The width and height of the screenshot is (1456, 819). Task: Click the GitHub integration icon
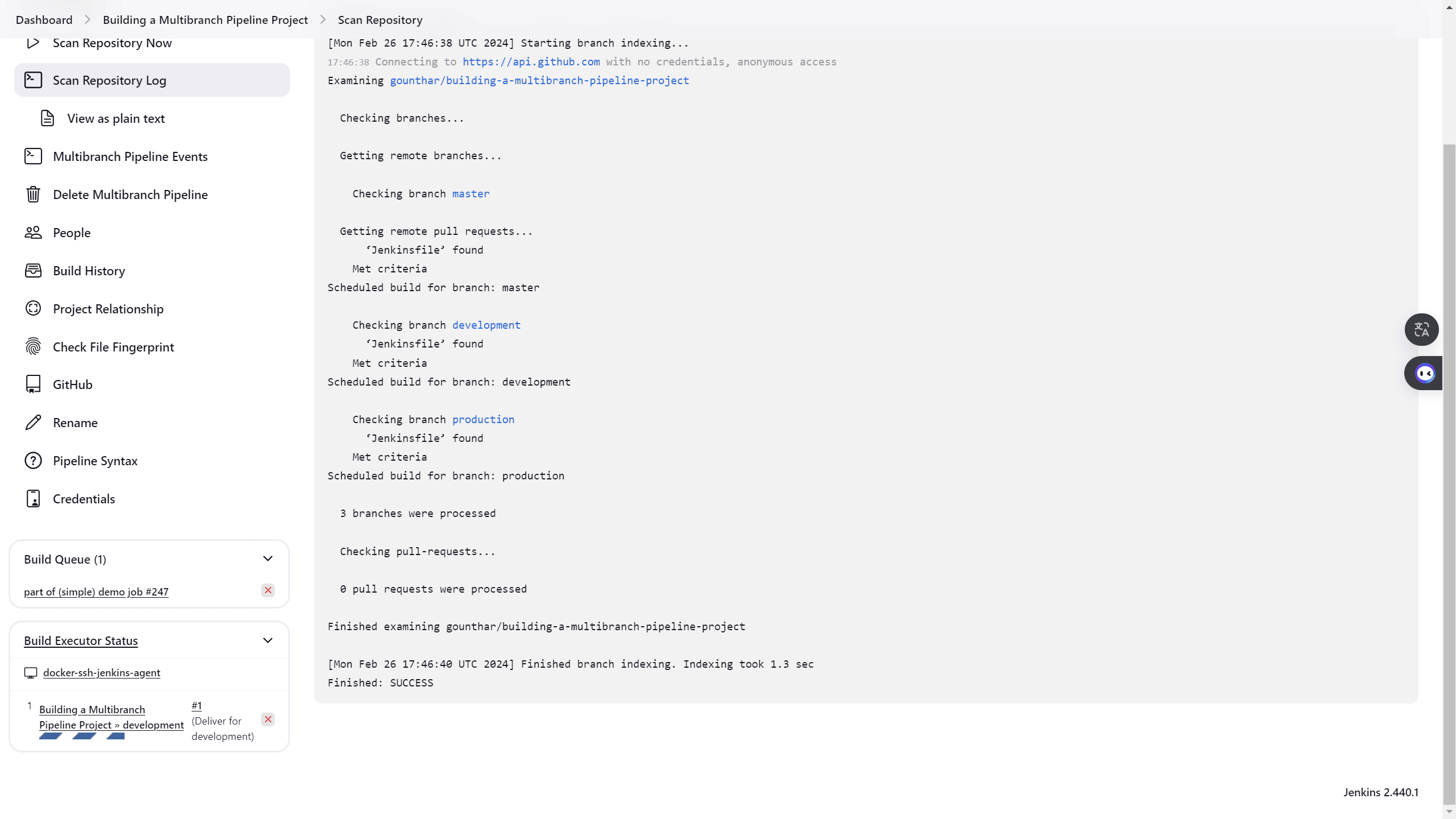(33, 384)
